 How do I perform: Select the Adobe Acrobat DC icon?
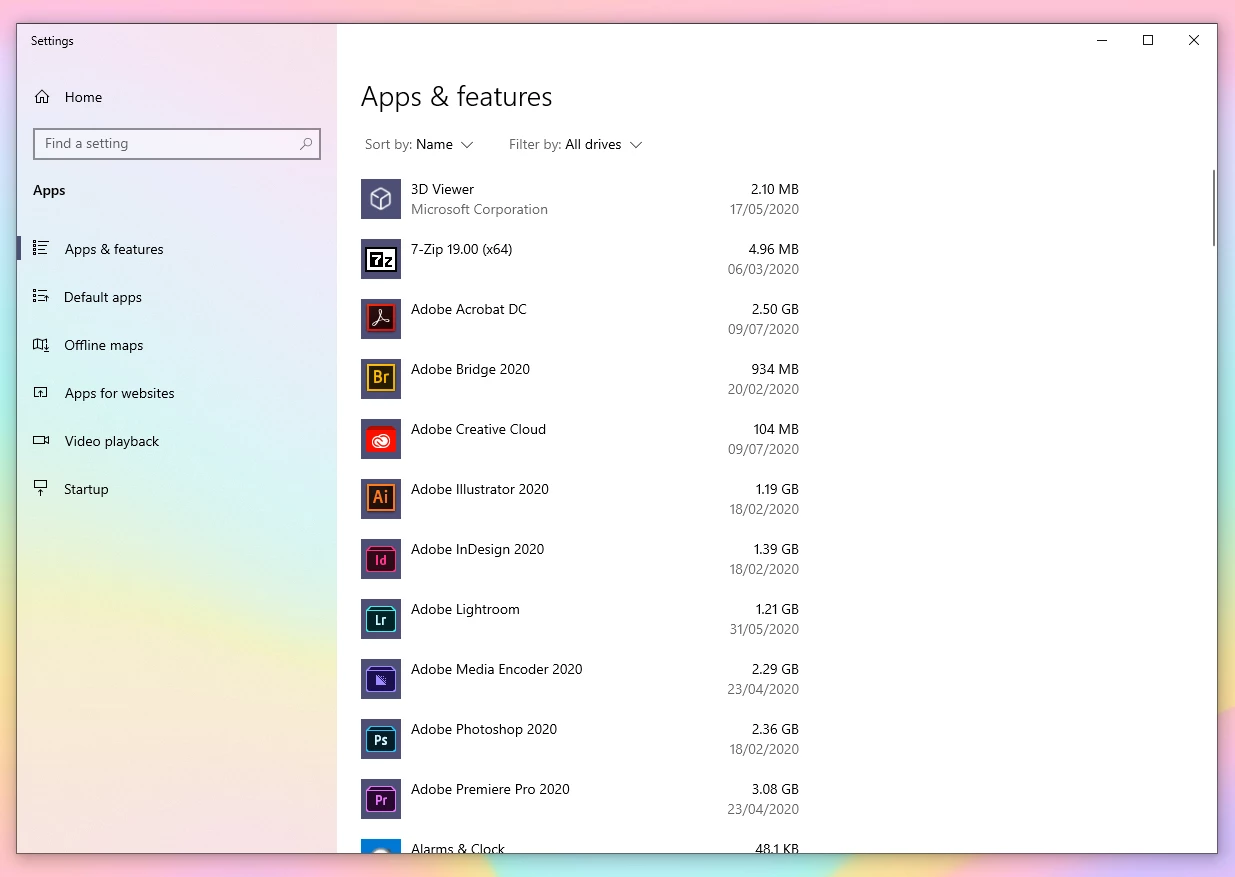coord(381,319)
